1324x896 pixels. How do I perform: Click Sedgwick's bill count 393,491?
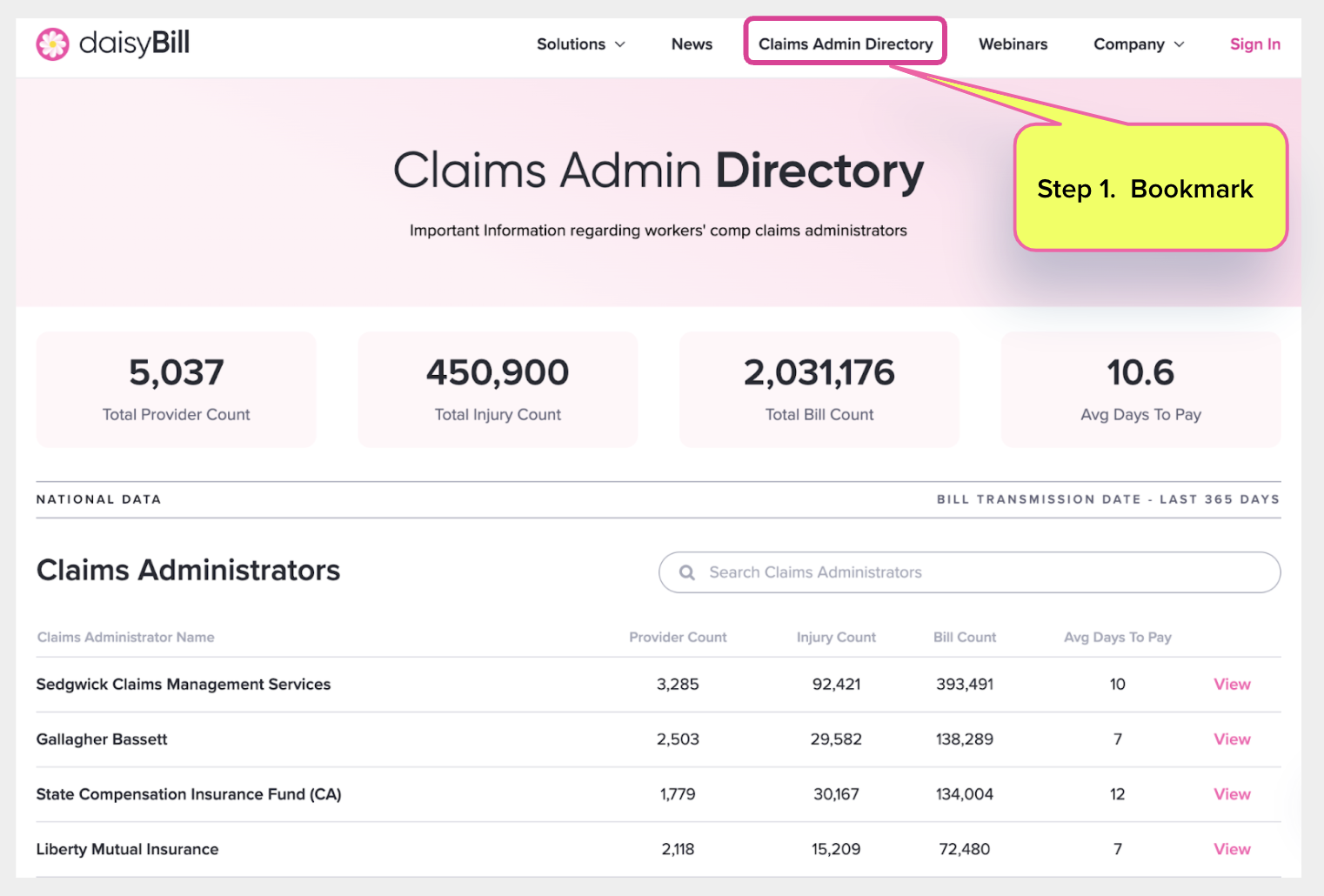point(965,685)
